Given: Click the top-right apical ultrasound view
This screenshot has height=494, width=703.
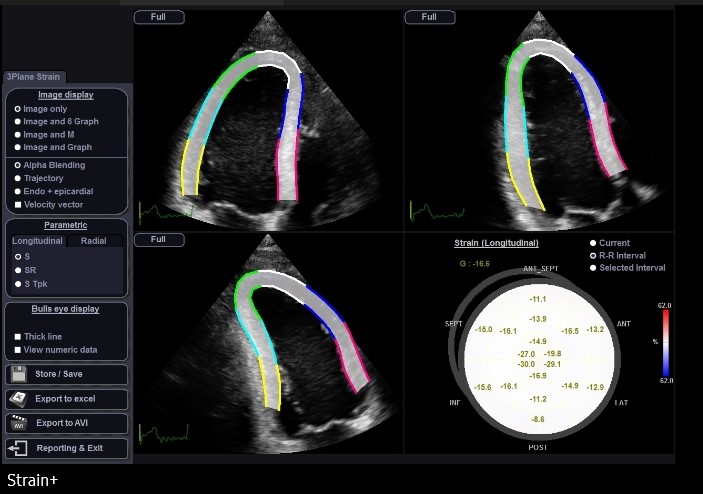Looking at the screenshot, I should (x=539, y=120).
